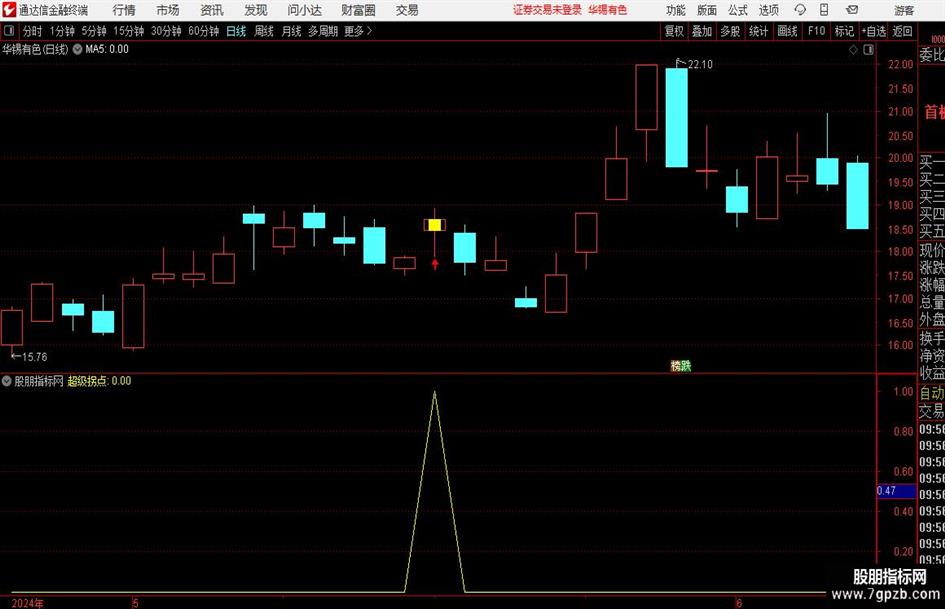Viewport: 945px width, 609px height.
Task: Click the 通达信 red logo icon
Action: coord(9,10)
